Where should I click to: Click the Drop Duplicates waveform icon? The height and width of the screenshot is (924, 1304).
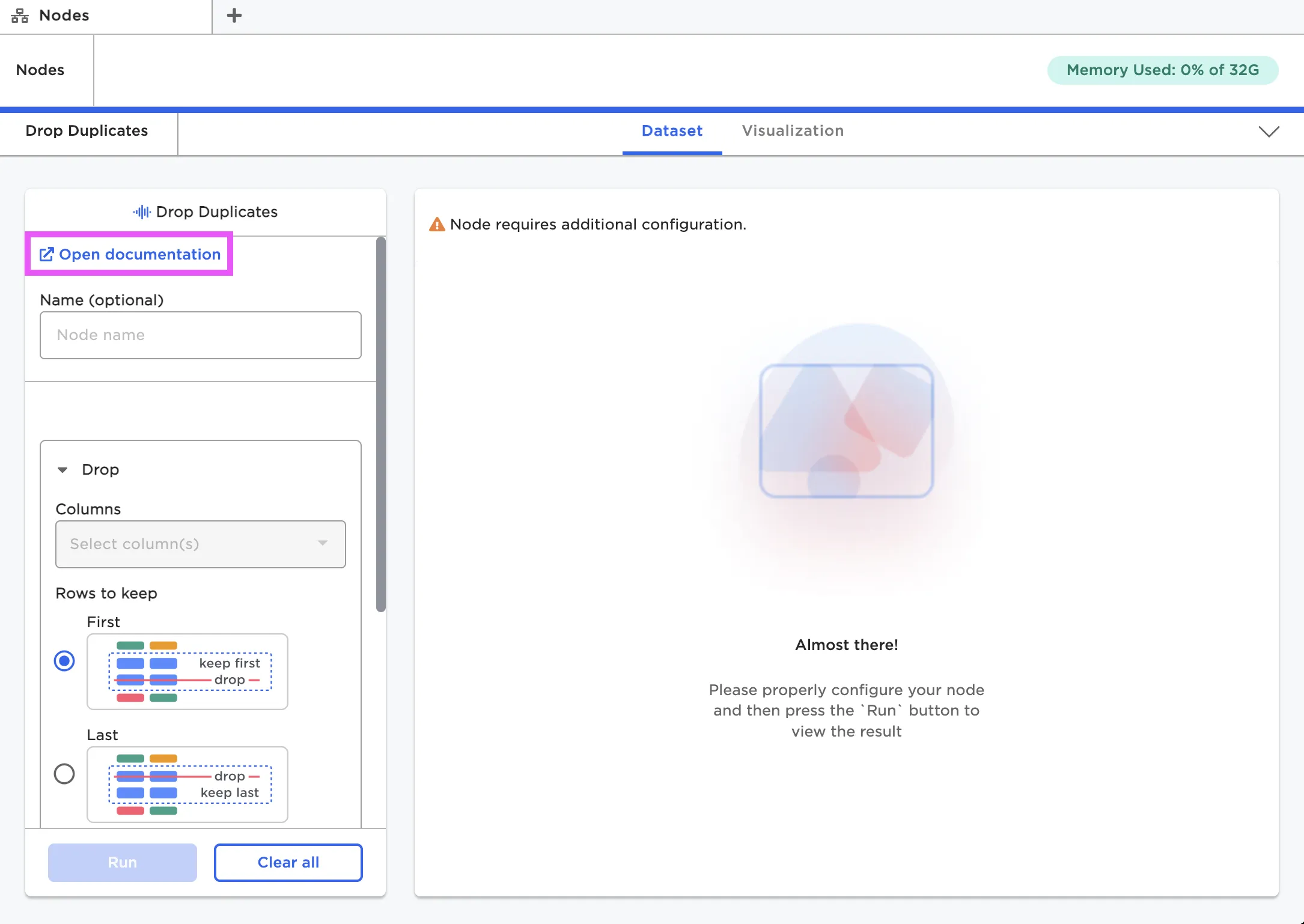142,212
